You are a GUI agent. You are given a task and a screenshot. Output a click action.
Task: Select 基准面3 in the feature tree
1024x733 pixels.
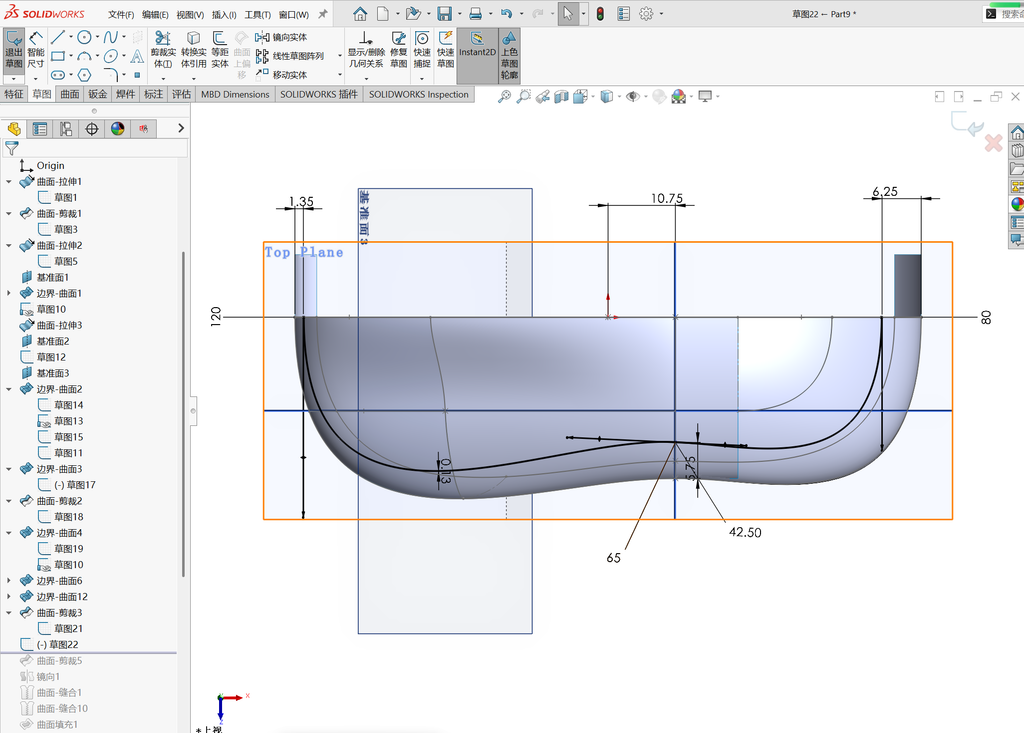[52, 373]
